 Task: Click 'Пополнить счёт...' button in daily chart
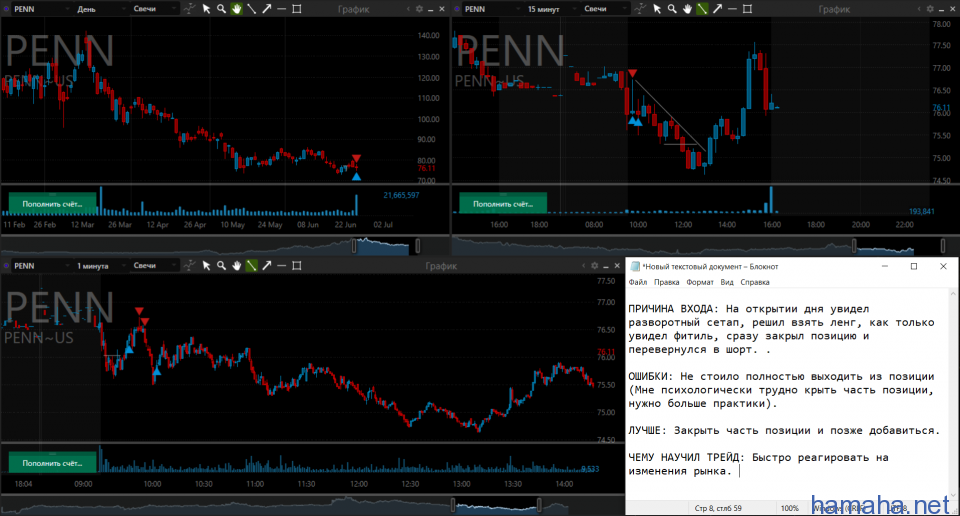tap(52, 204)
